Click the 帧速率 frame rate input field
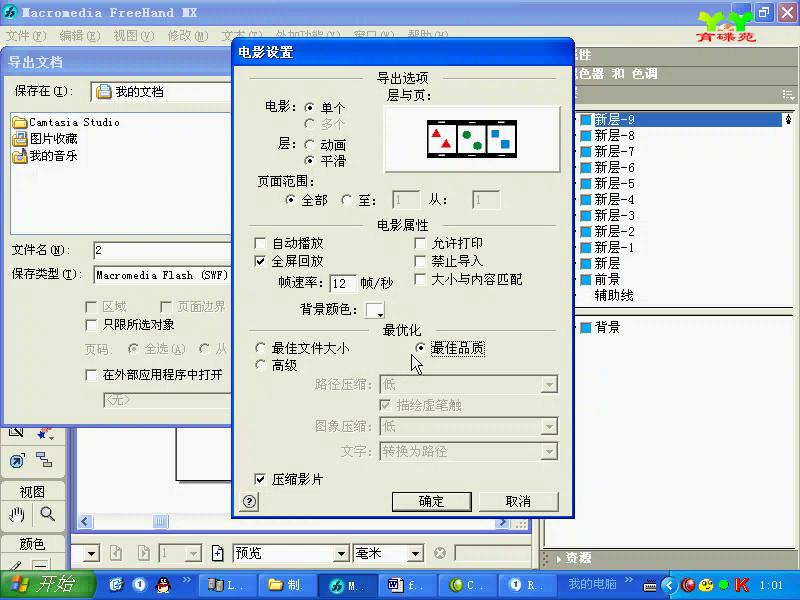The height and width of the screenshot is (600, 800). (342, 283)
